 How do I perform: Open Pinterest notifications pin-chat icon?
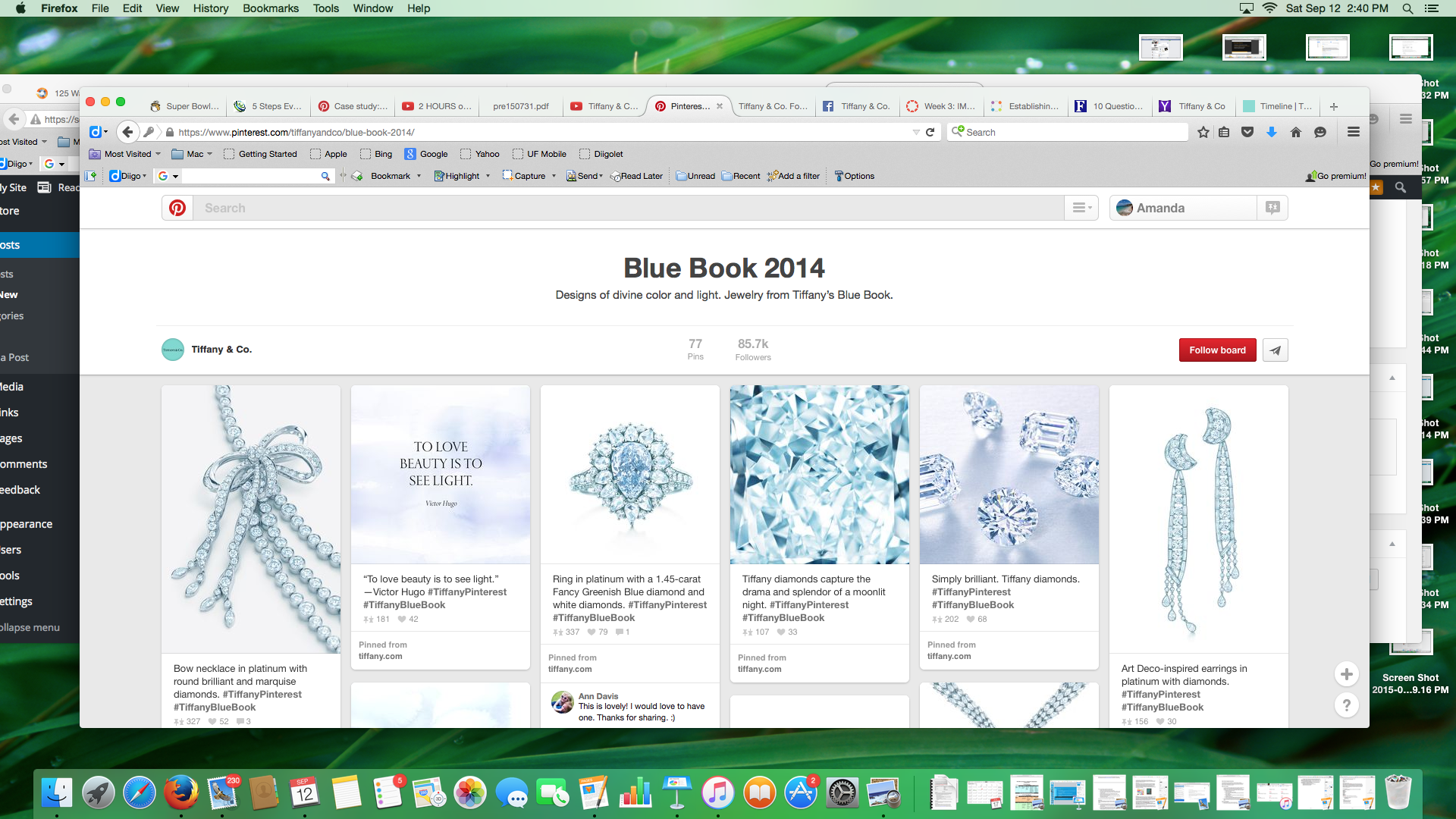(1272, 208)
